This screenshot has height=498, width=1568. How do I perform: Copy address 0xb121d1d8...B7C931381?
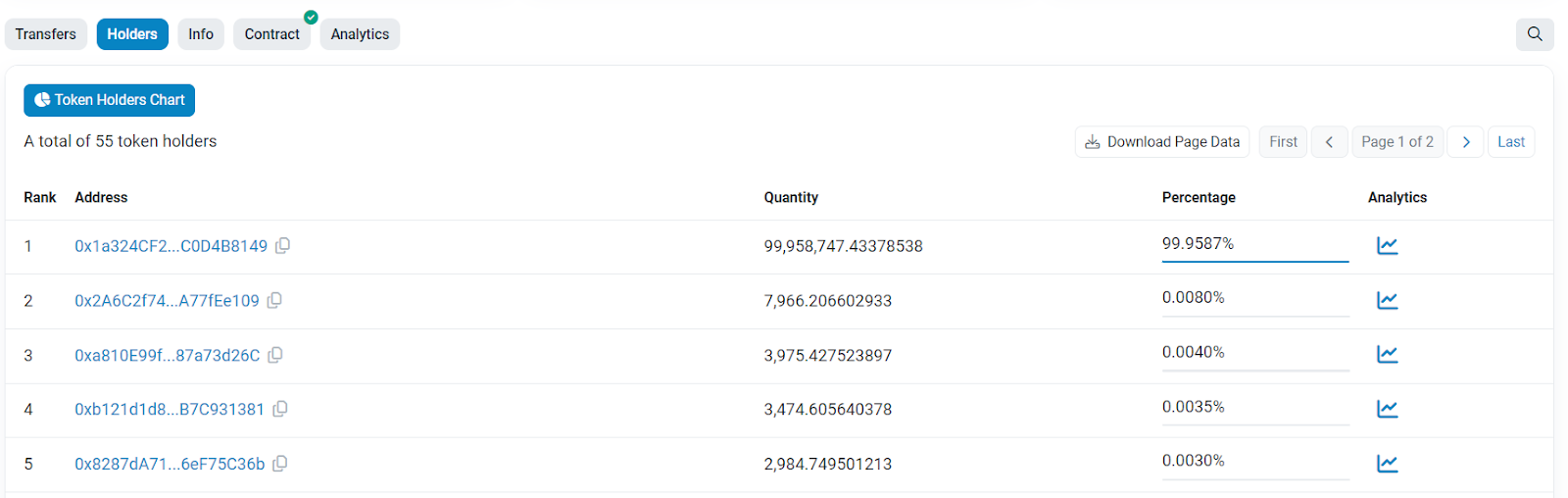pyautogui.click(x=279, y=409)
